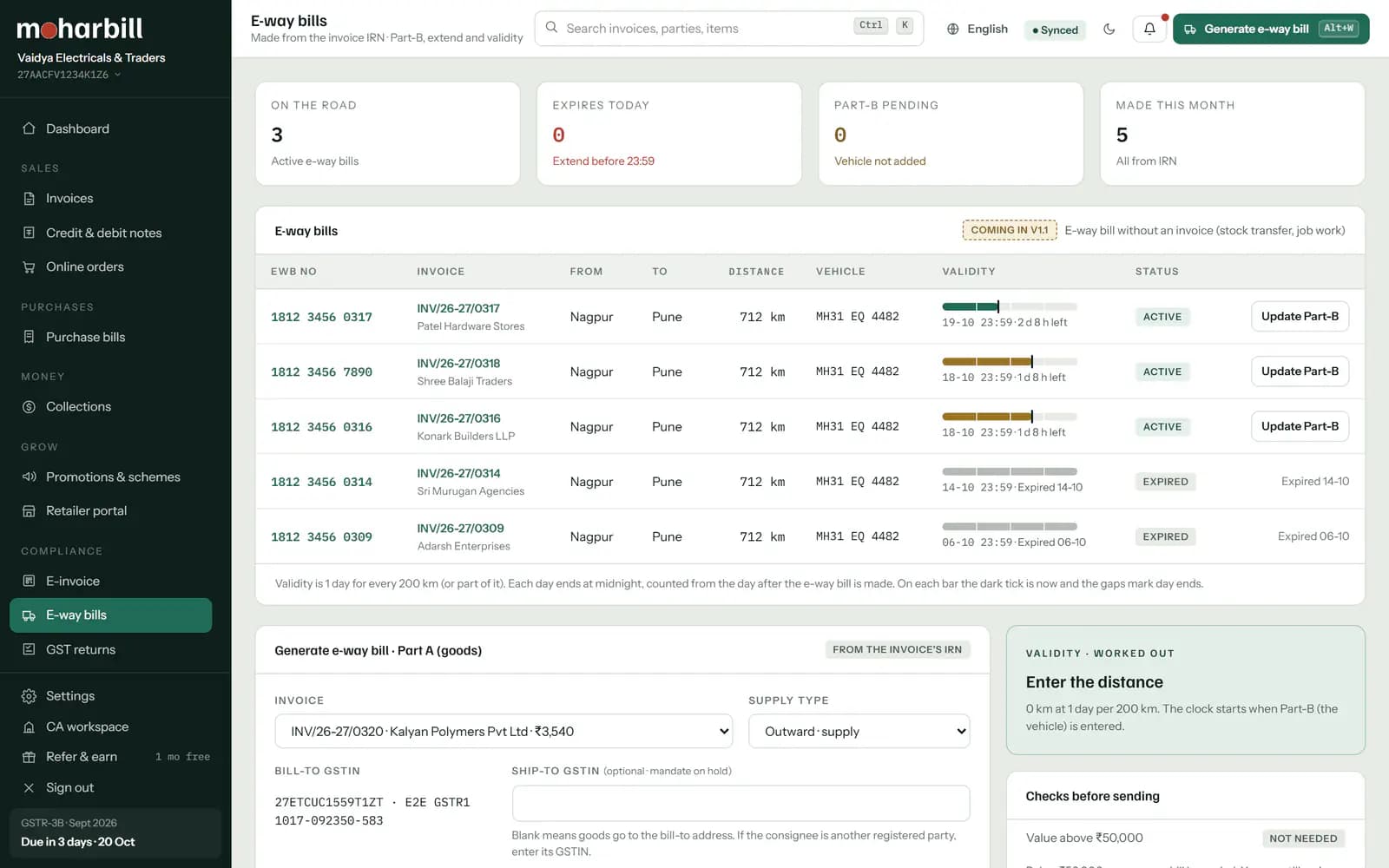Go to Retailer portal menu item
This screenshot has width=1389, height=868.
click(x=110, y=510)
